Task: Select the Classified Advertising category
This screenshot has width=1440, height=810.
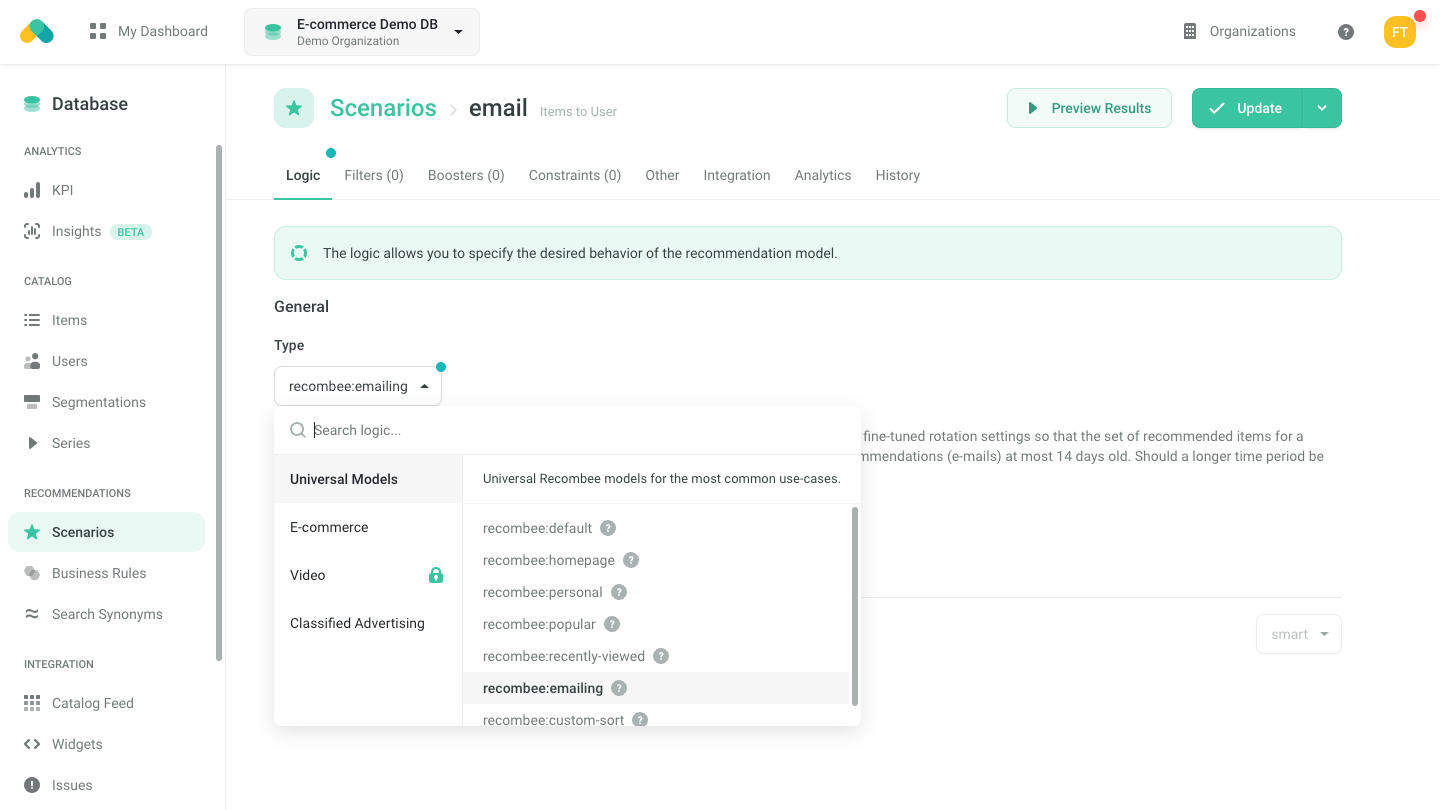Action: click(368, 623)
